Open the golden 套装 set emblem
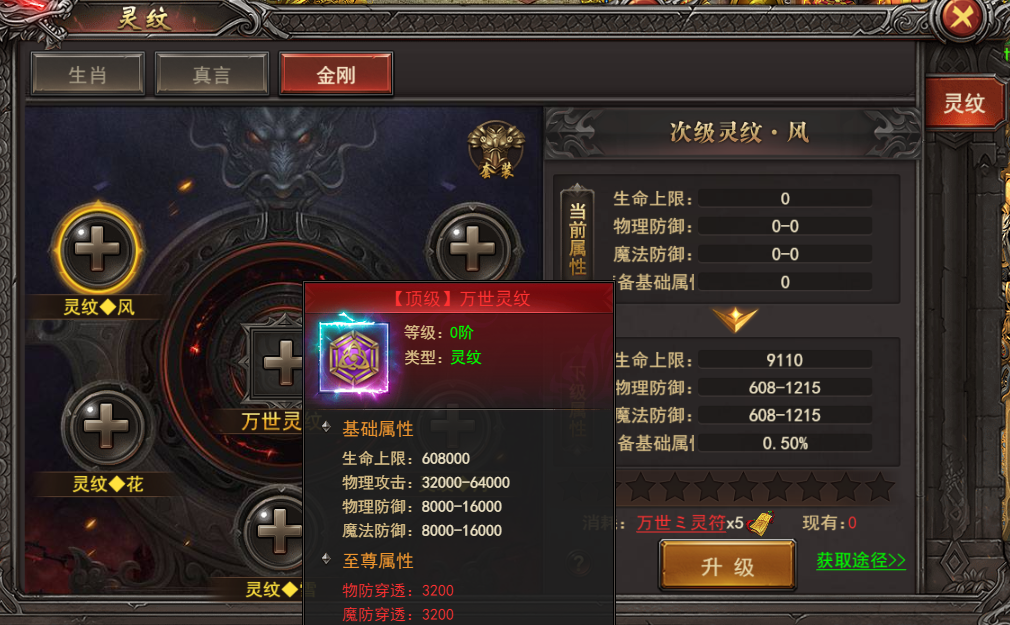 pos(495,149)
